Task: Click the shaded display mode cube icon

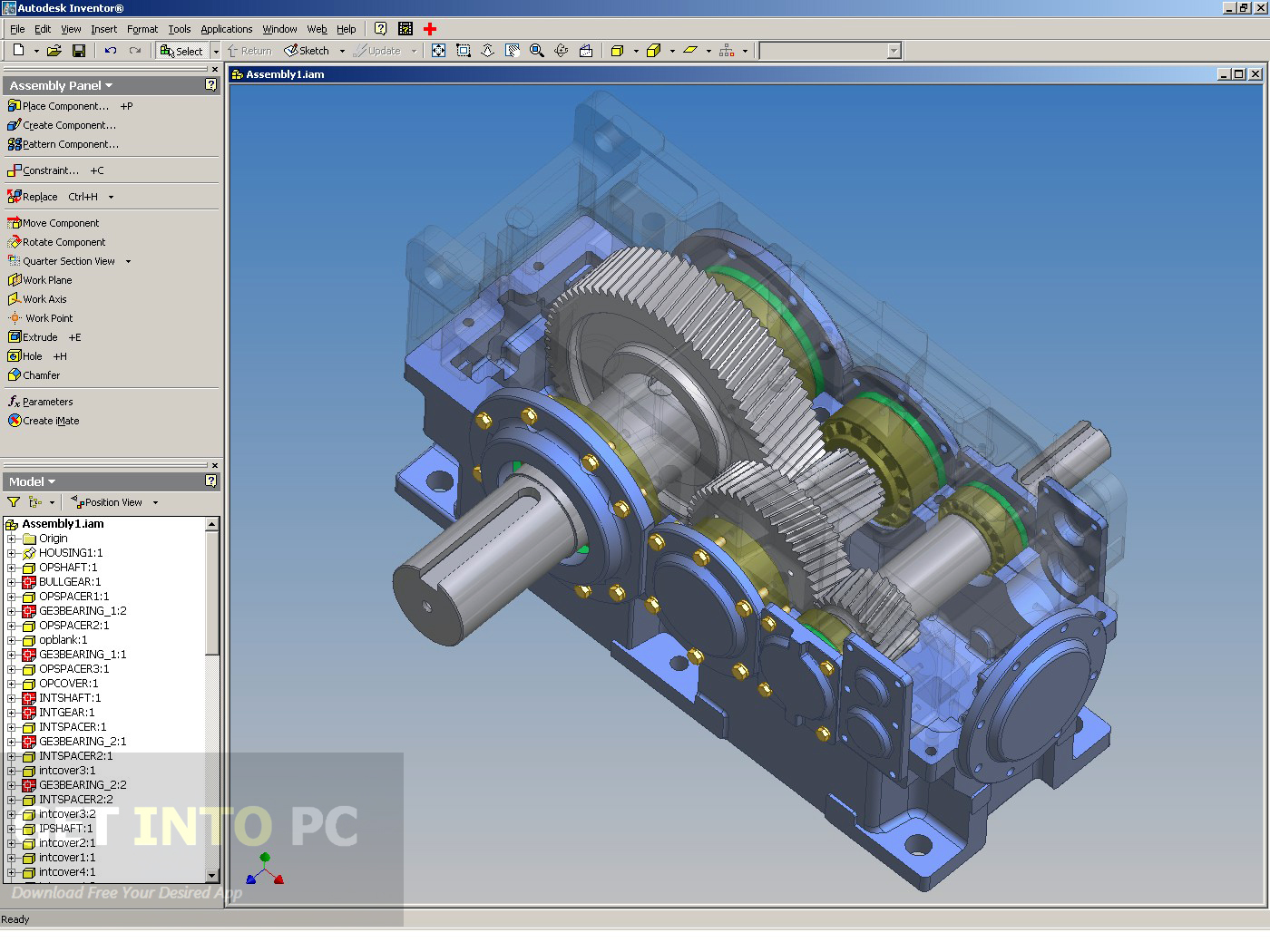Action: pyautogui.click(x=618, y=51)
